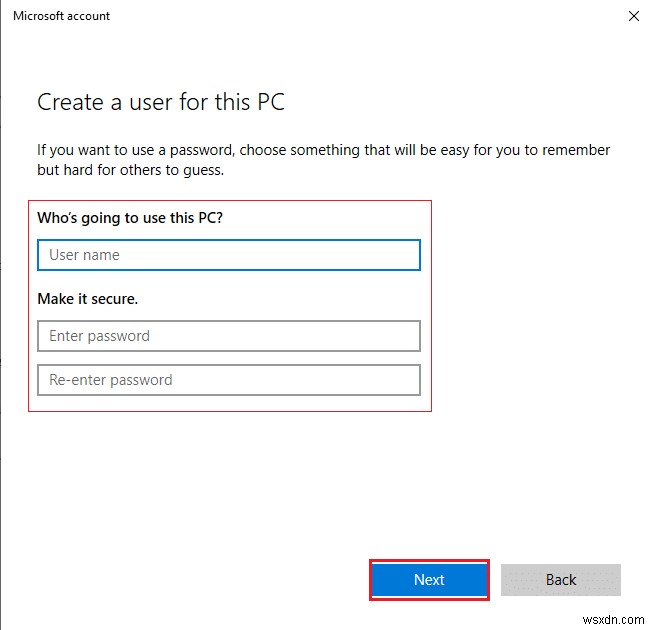Click the "Enter password" placeholder text

tap(99, 336)
